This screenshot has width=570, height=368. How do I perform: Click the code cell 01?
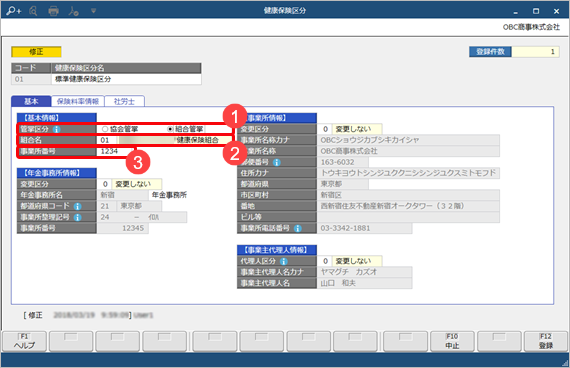pyautogui.click(x=31, y=79)
